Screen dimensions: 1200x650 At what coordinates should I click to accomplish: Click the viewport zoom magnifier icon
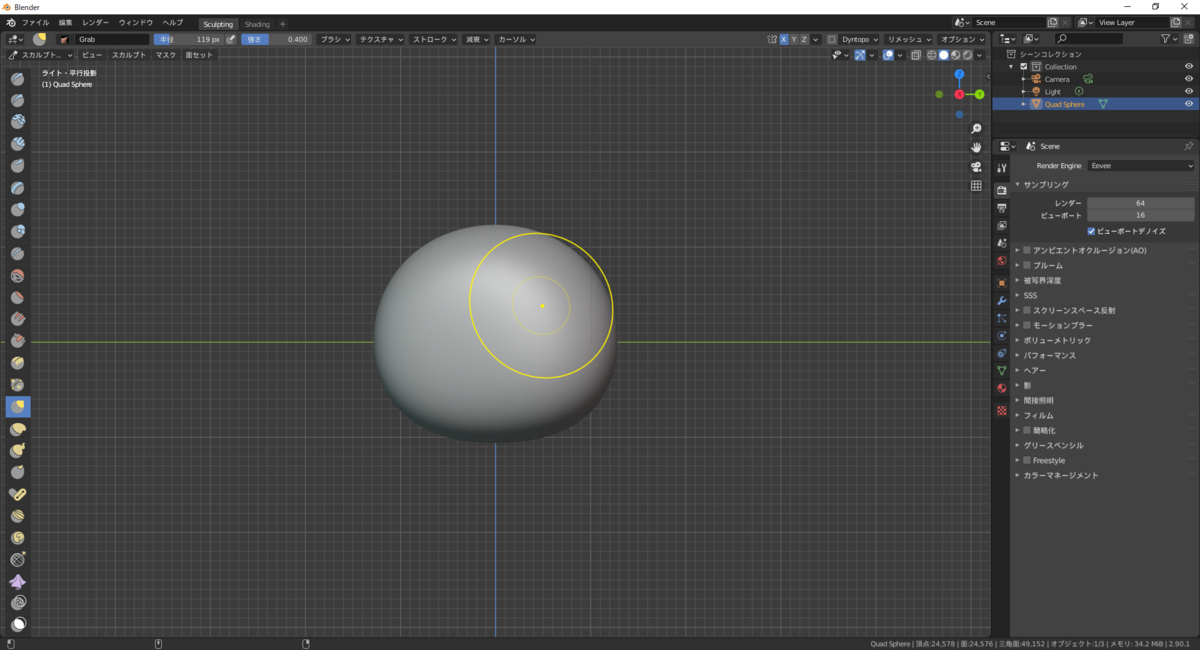click(x=976, y=129)
